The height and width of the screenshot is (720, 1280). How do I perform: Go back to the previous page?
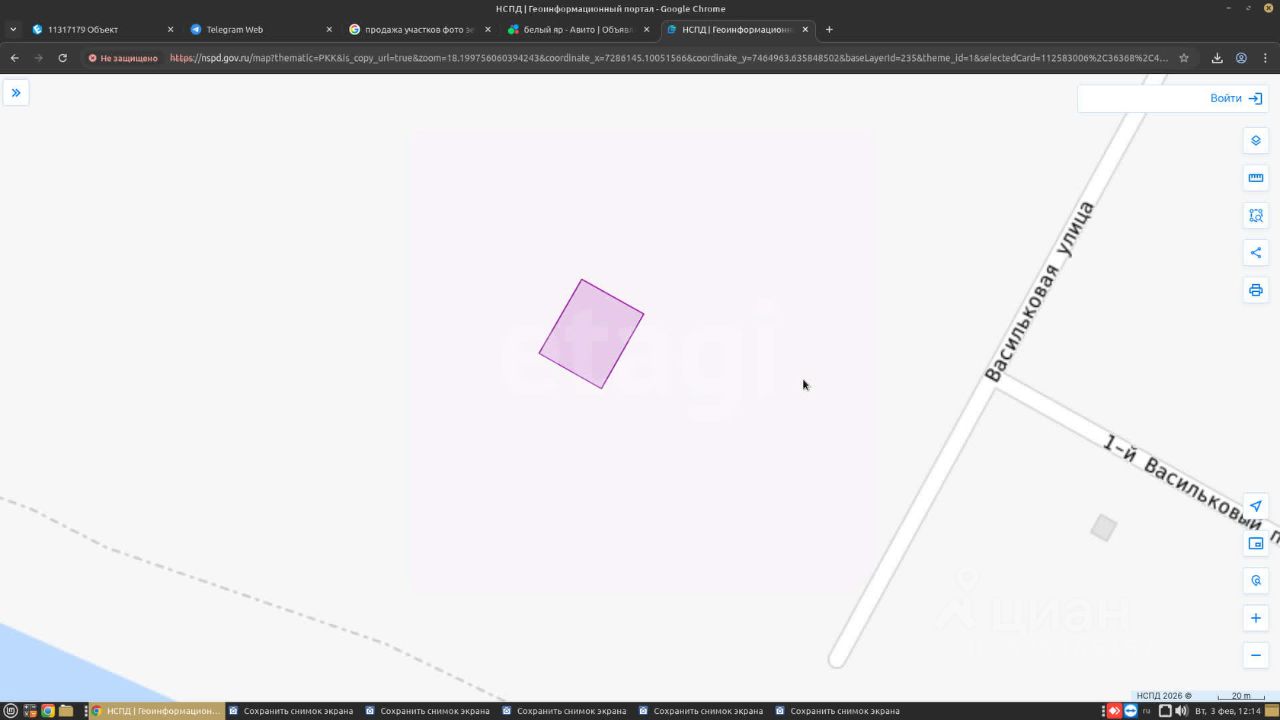pyautogui.click(x=15, y=58)
